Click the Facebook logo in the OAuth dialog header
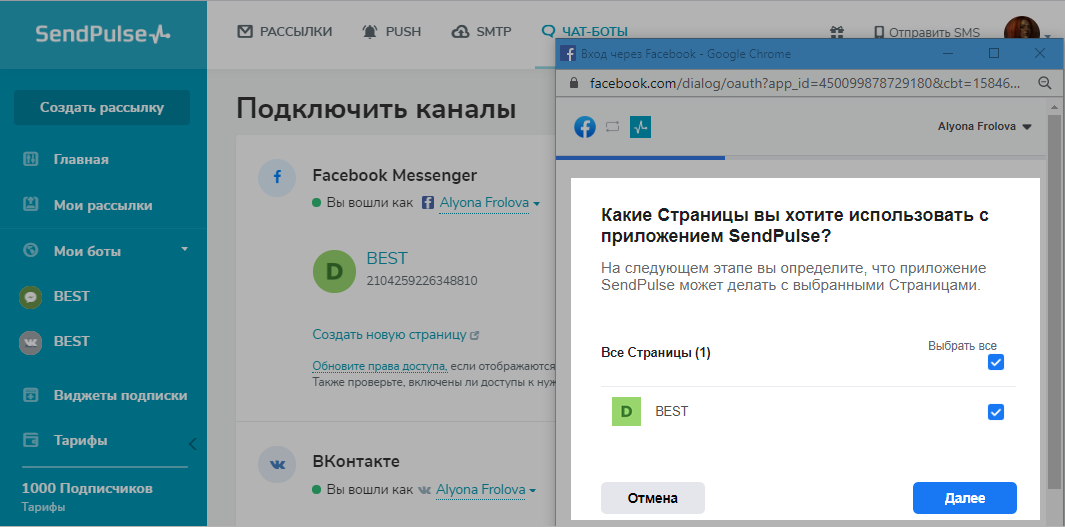1065x527 pixels. tap(585, 127)
